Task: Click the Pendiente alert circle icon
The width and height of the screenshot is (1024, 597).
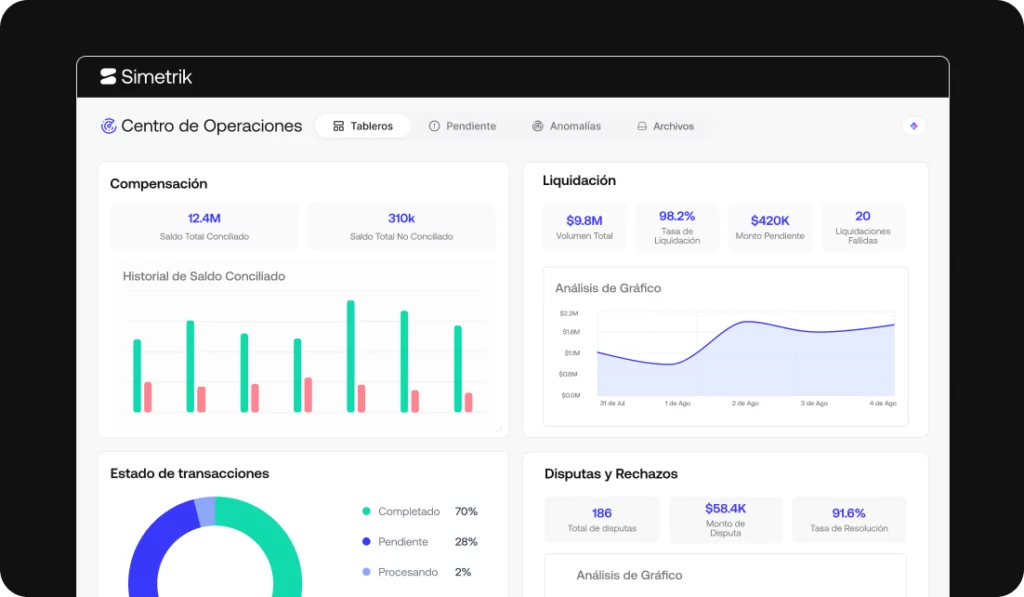Action: (434, 126)
